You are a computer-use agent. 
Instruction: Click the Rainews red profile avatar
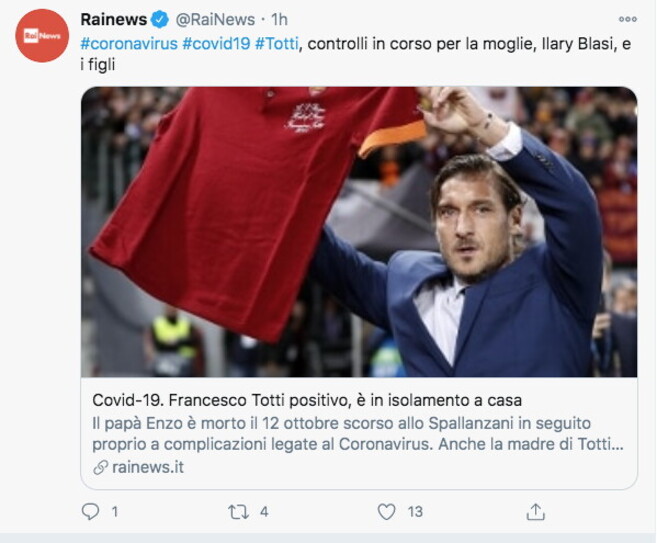42,36
